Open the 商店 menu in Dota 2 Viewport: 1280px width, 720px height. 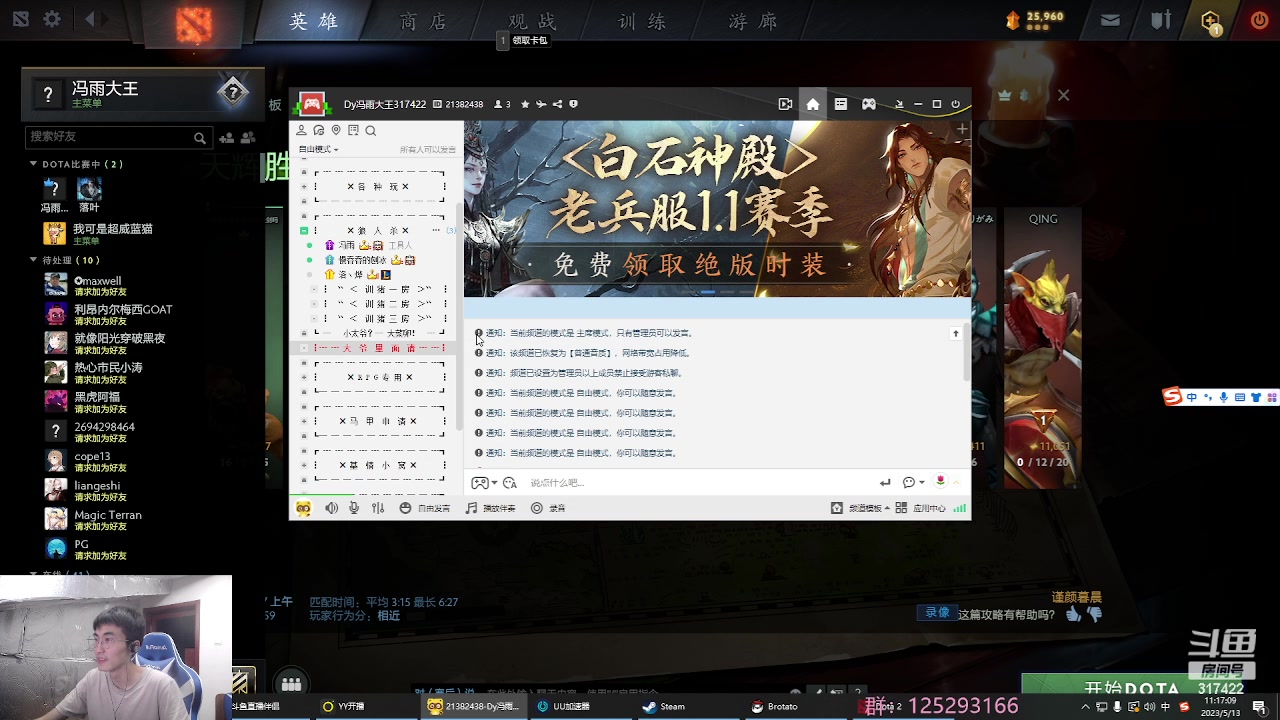point(420,20)
